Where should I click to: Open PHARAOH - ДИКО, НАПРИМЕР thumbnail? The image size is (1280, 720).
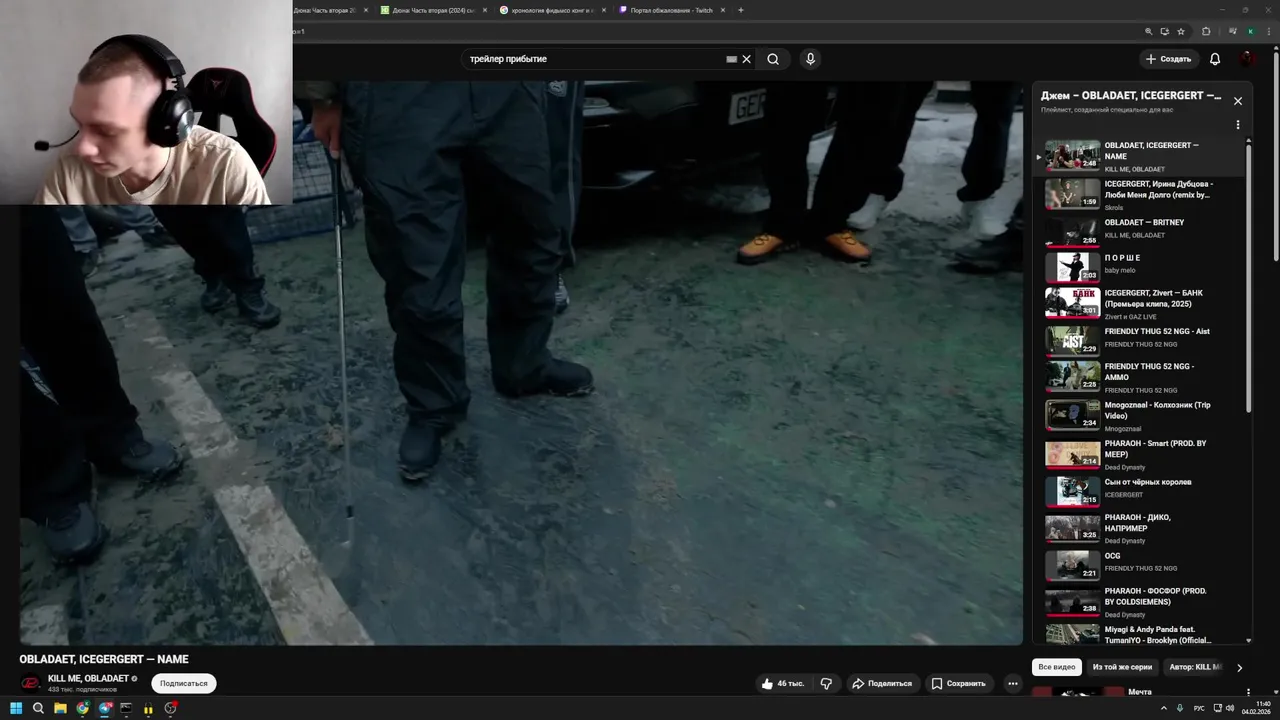(1072, 528)
